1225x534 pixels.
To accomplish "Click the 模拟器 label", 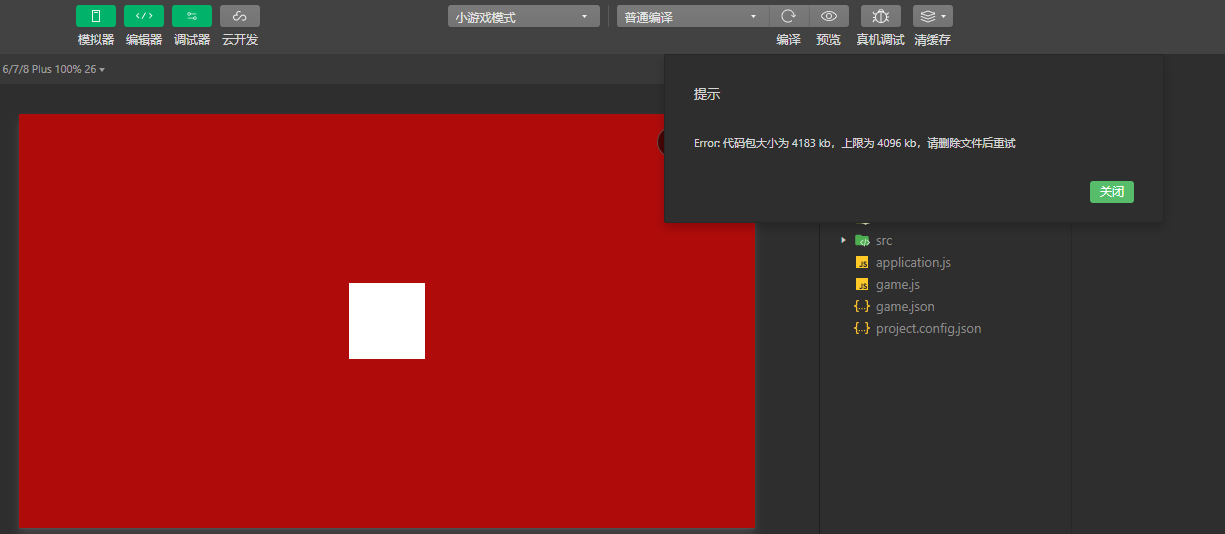I will pyautogui.click(x=96, y=40).
